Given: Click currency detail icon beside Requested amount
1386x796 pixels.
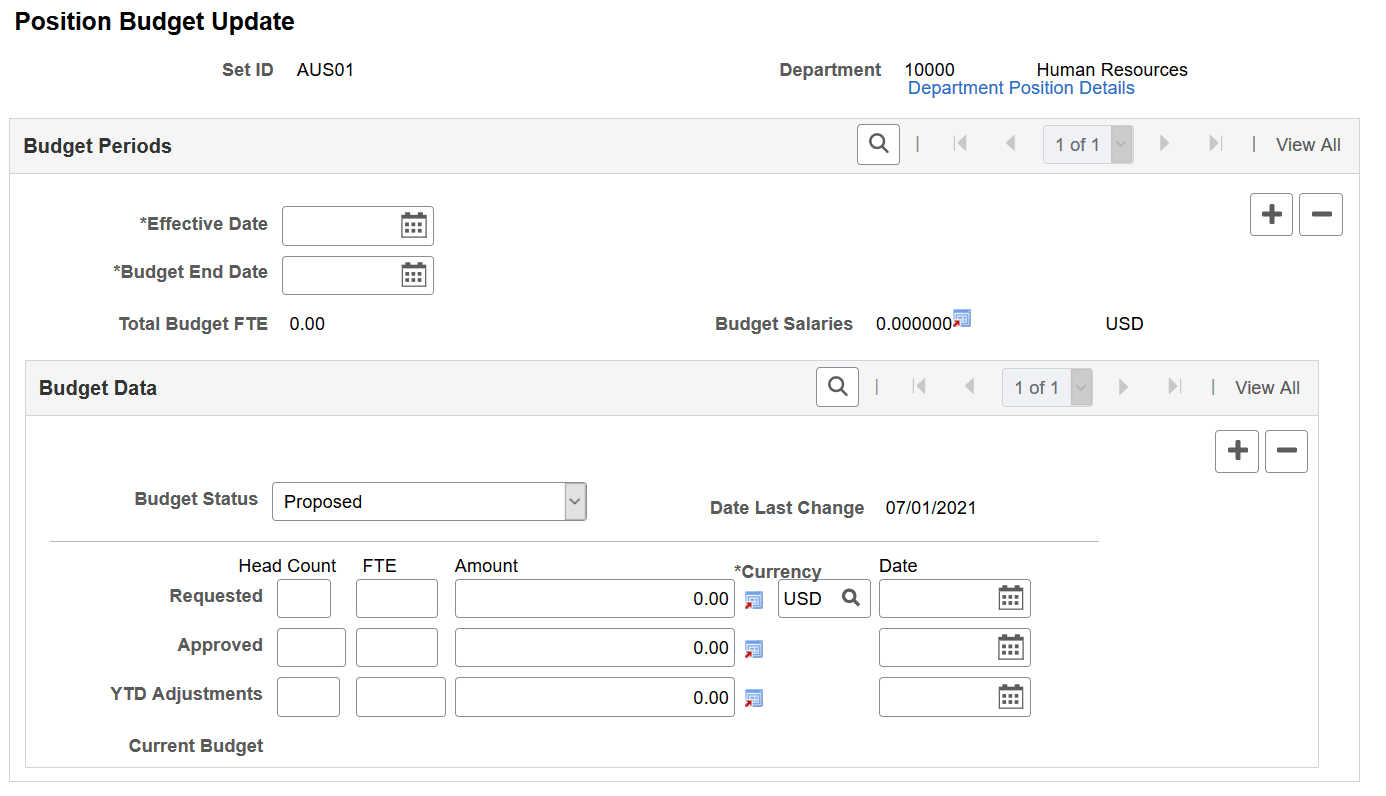Looking at the screenshot, I should click(753, 600).
